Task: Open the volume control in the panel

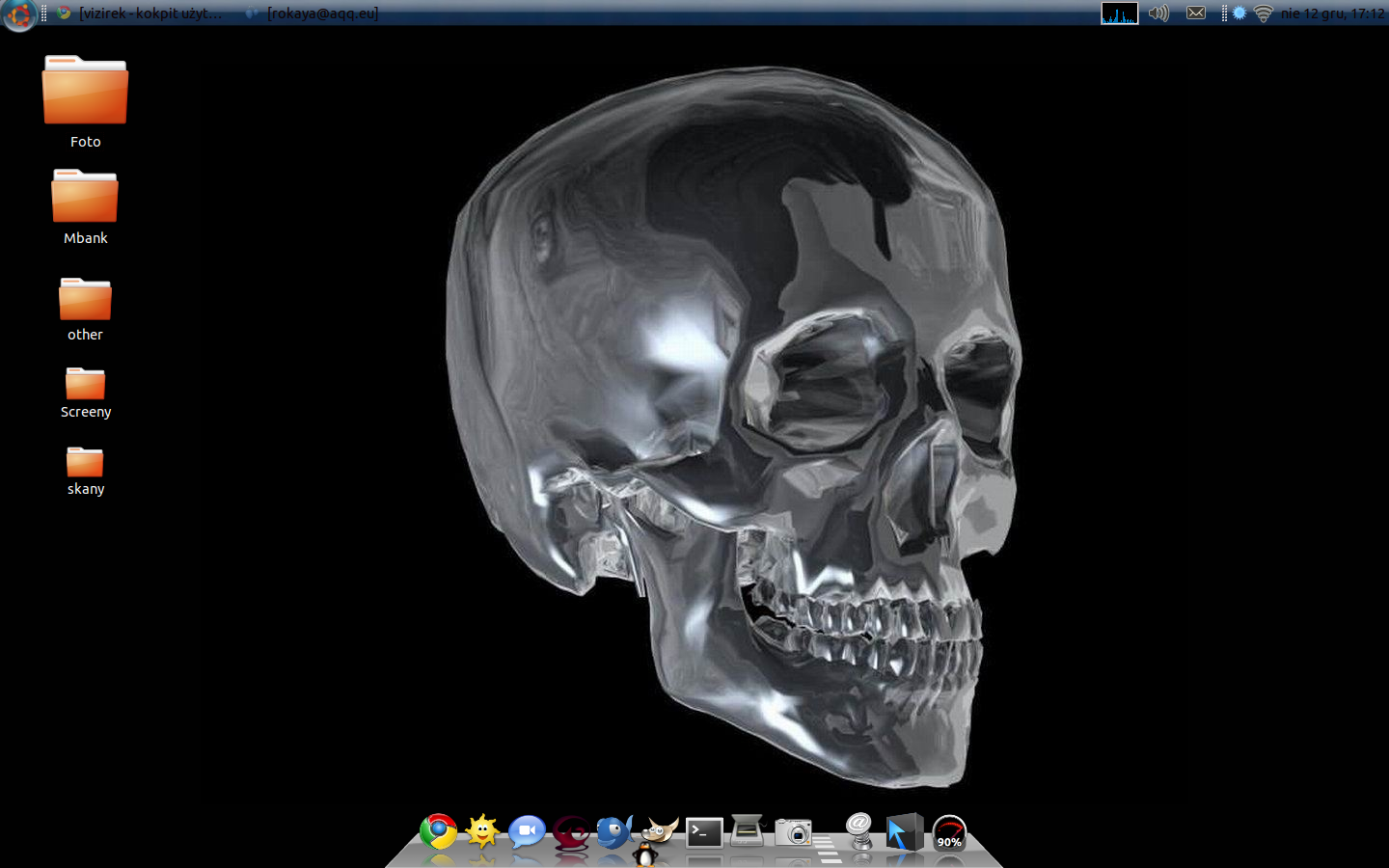Action: coord(1158,14)
